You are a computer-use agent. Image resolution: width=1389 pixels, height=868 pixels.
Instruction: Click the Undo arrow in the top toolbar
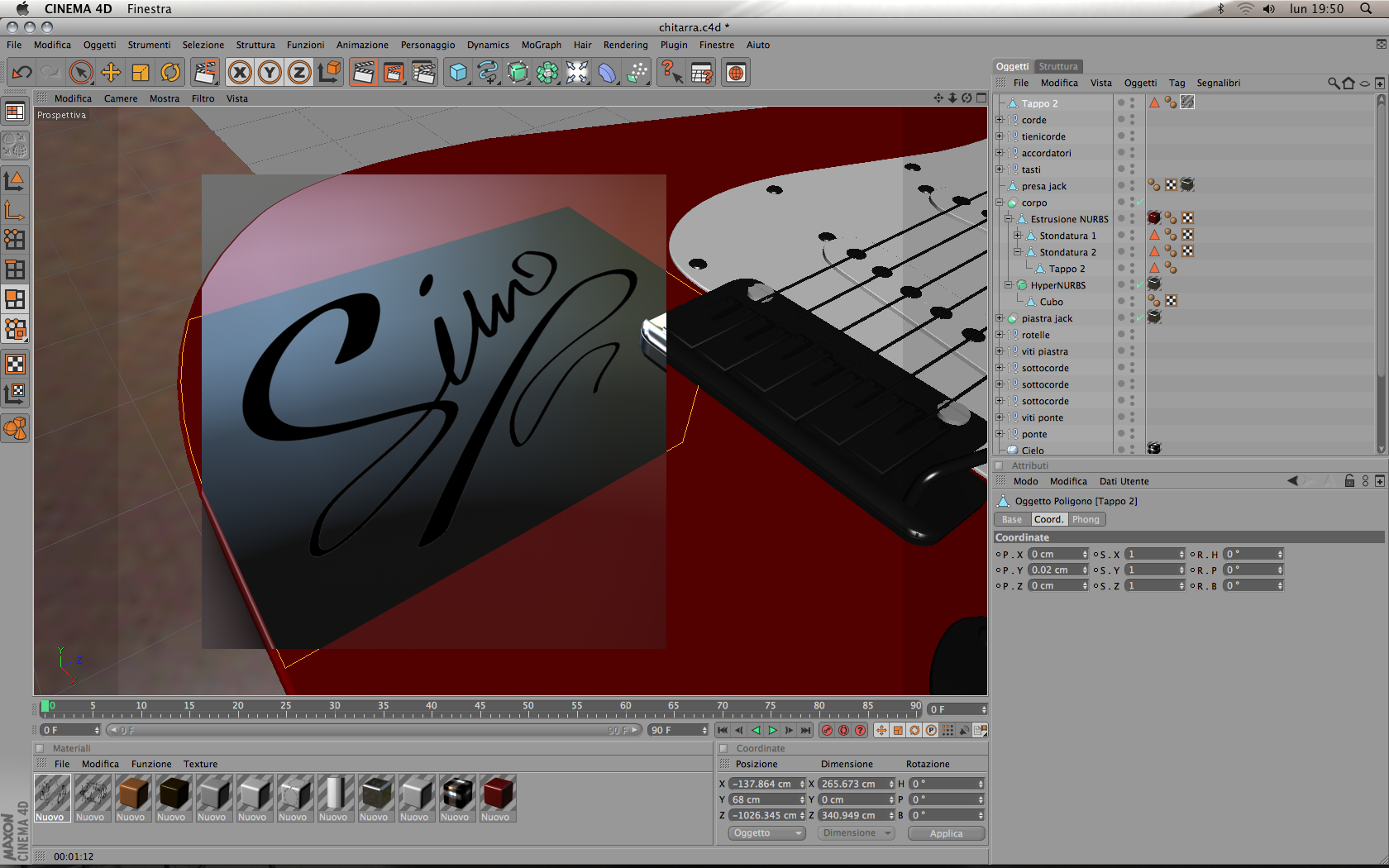21,73
